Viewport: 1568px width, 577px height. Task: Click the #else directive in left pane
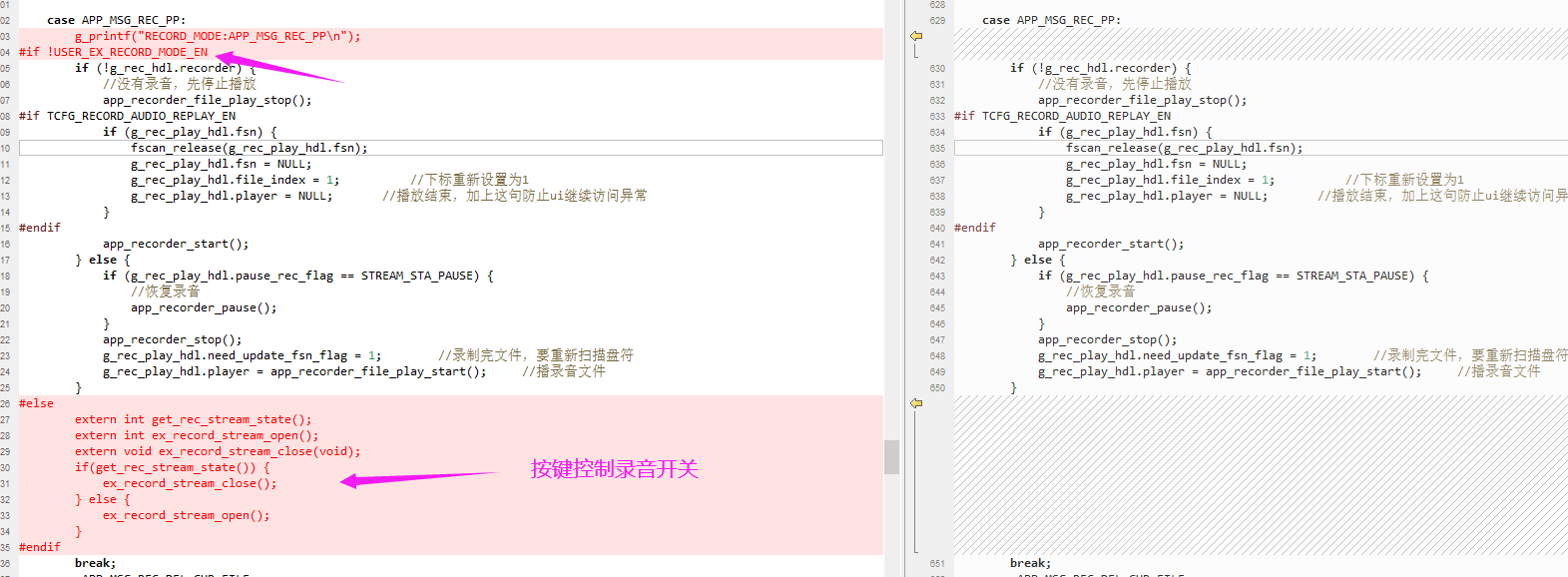(x=37, y=403)
